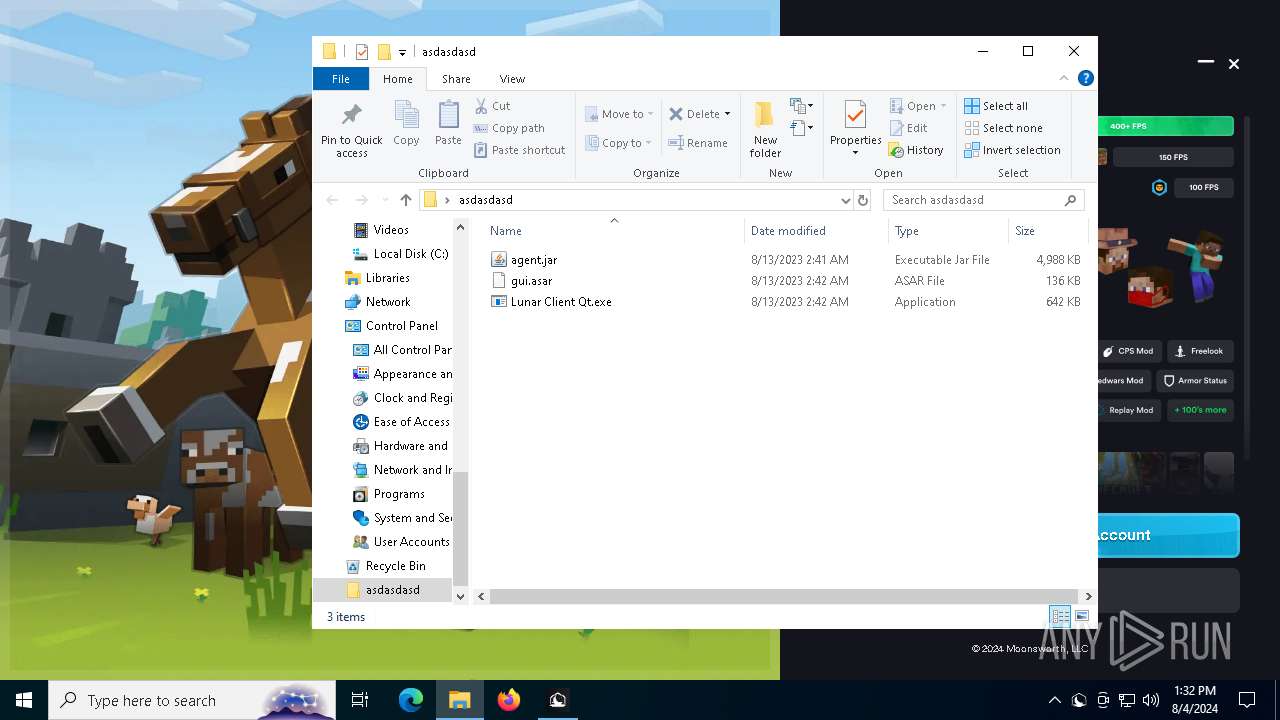Switch to the Home ribbon tab
This screenshot has width=1280, height=720.
point(397,79)
